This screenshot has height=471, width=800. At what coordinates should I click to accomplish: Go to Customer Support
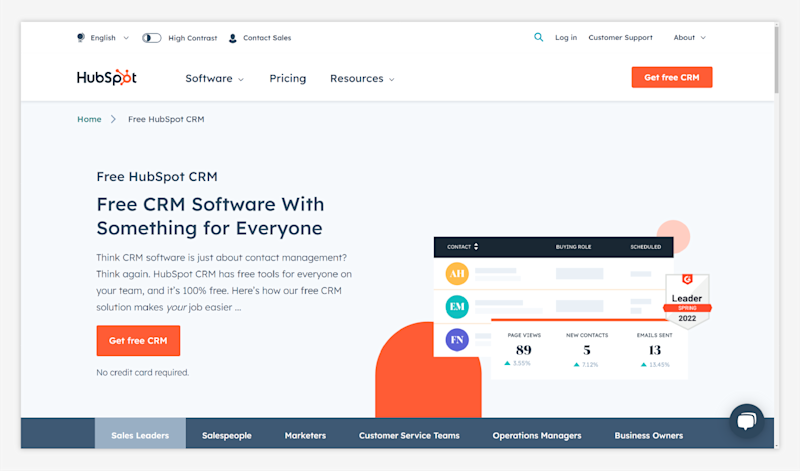point(620,37)
